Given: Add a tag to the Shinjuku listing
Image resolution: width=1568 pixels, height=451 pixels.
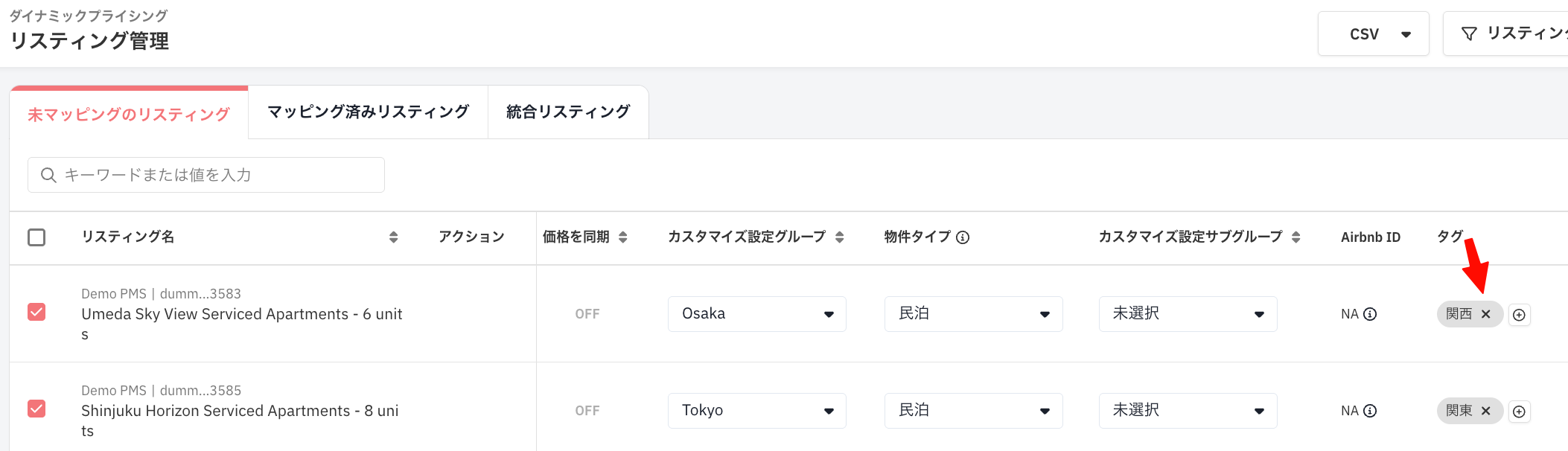Looking at the screenshot, I should click(1519, 412).
